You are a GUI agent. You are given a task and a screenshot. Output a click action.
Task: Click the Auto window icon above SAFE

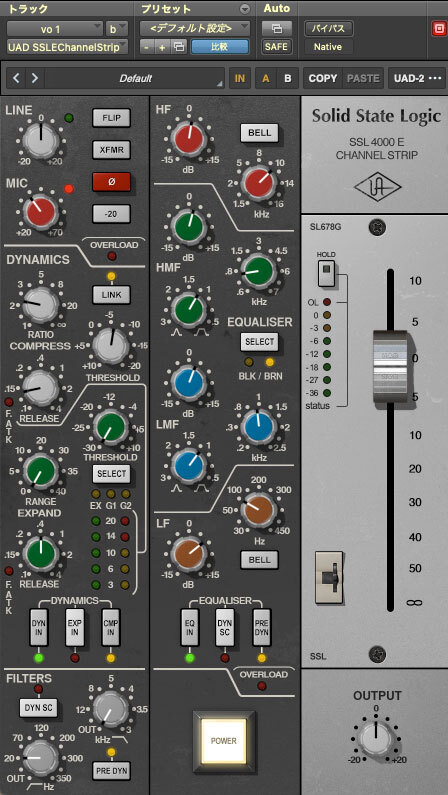[x=277, y=28]
